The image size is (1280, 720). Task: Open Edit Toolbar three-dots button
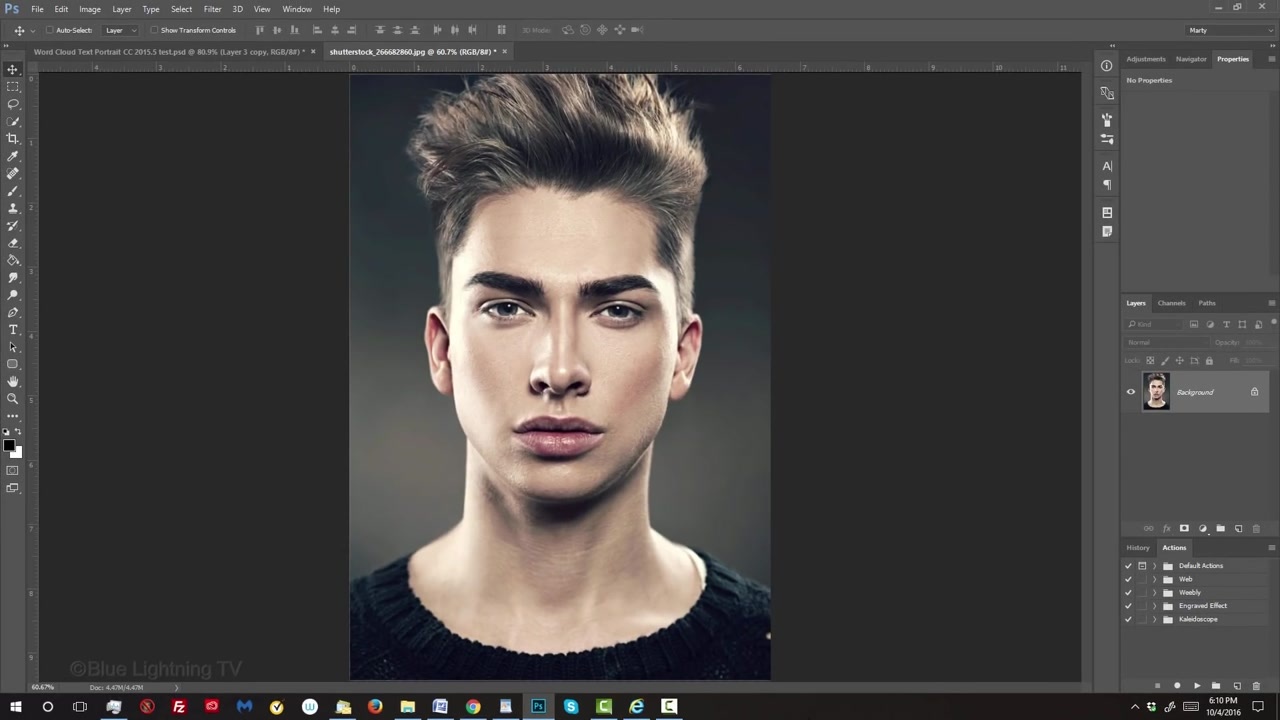point(13,415)
